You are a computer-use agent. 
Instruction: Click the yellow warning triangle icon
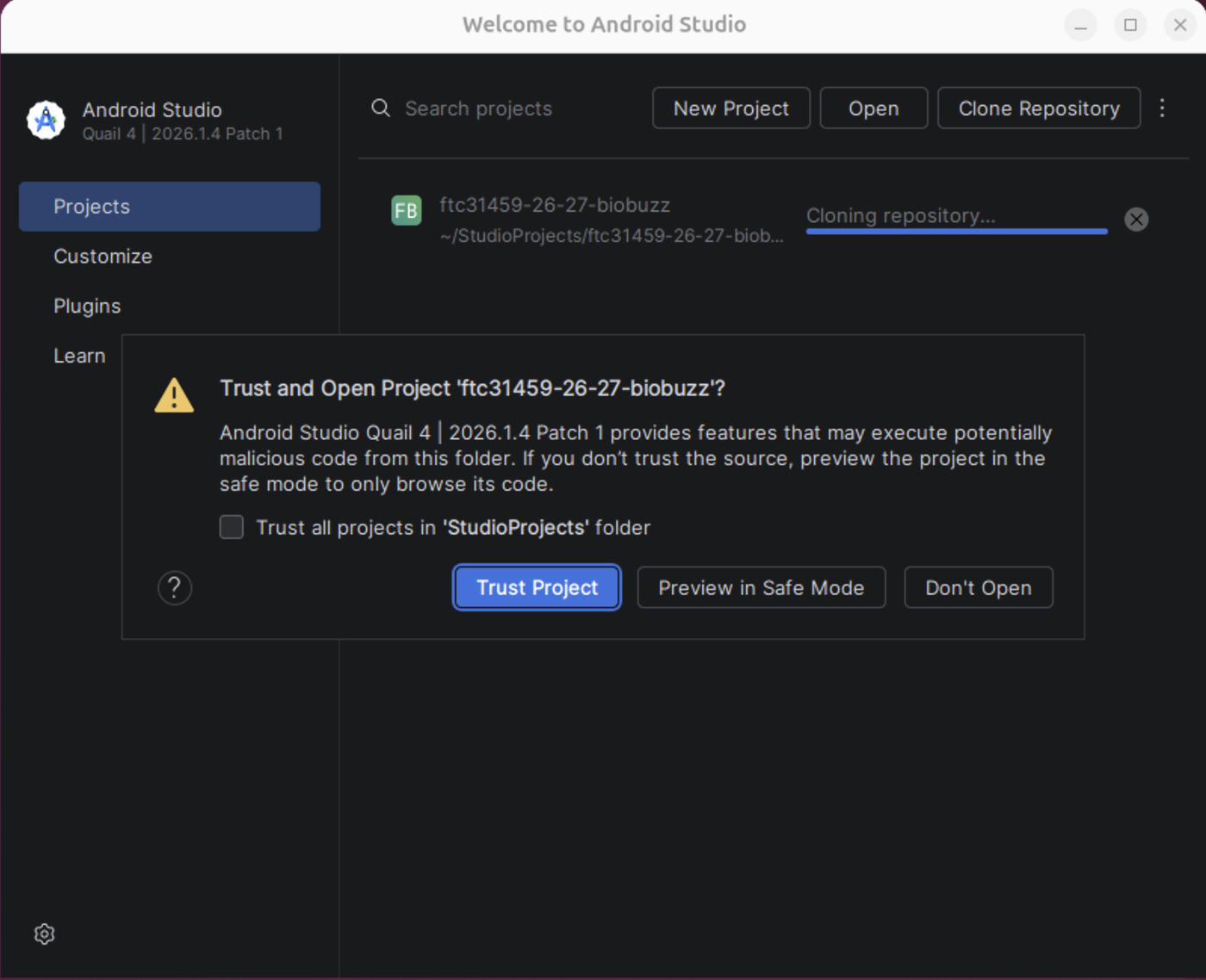click(x=174, y=396)
